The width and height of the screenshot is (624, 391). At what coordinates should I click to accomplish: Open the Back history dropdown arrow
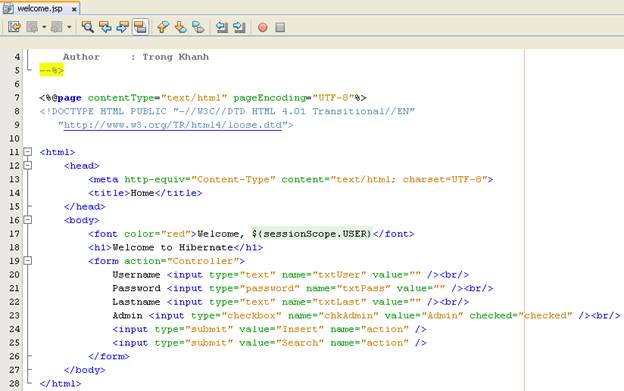pos(44,27)
